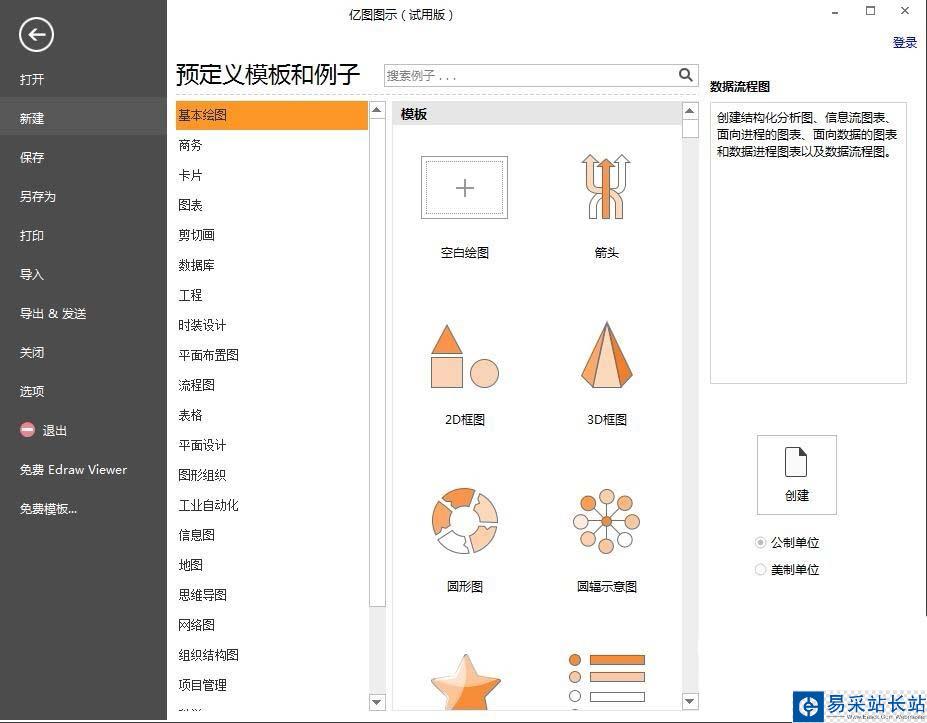Click the 数据流程图 description heading
Viewport: 927px width, 723px height.
740,86
